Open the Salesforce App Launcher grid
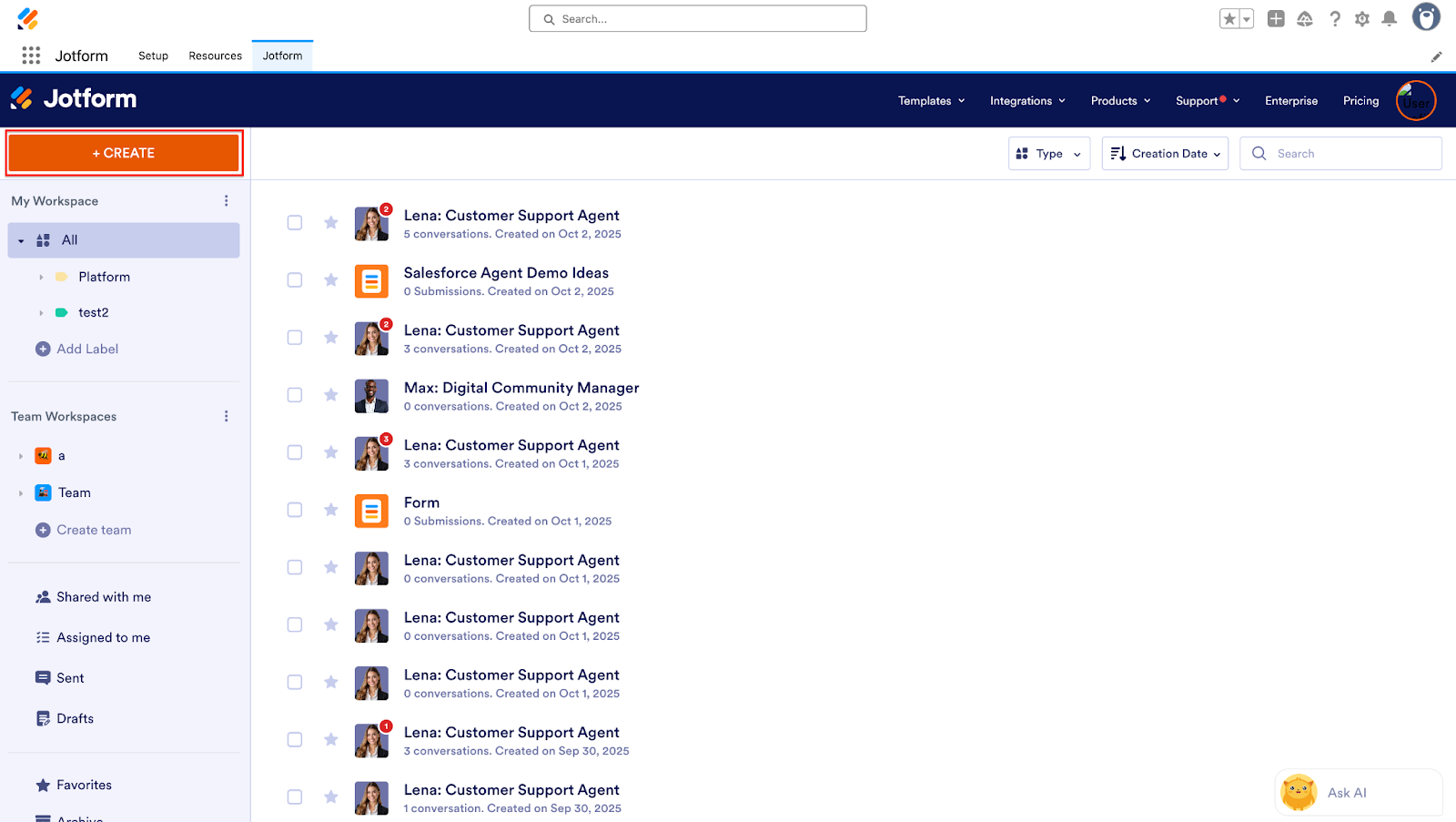 [x=30, y=56]
